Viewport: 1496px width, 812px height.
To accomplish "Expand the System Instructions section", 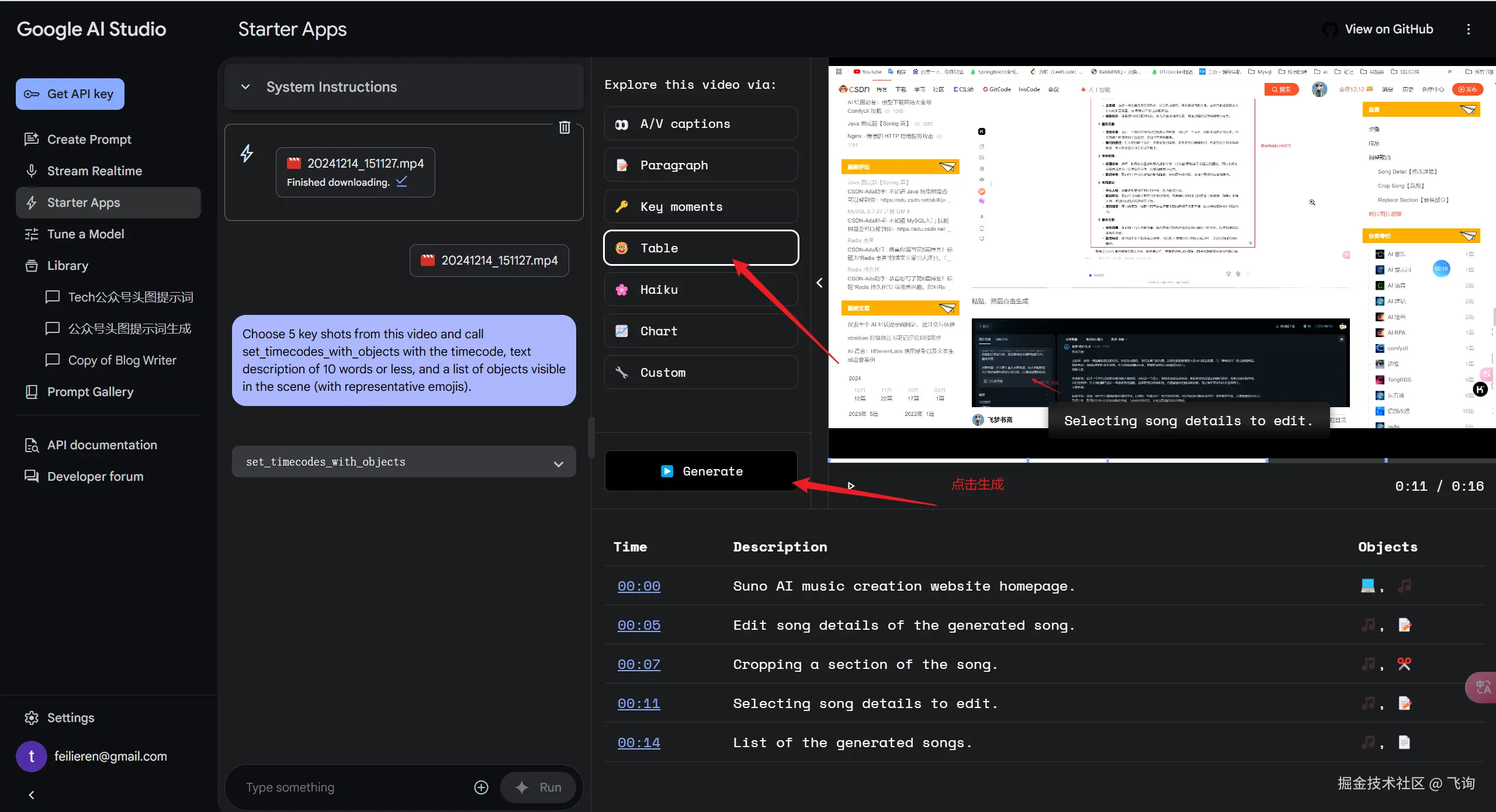I will coord(245,87).
